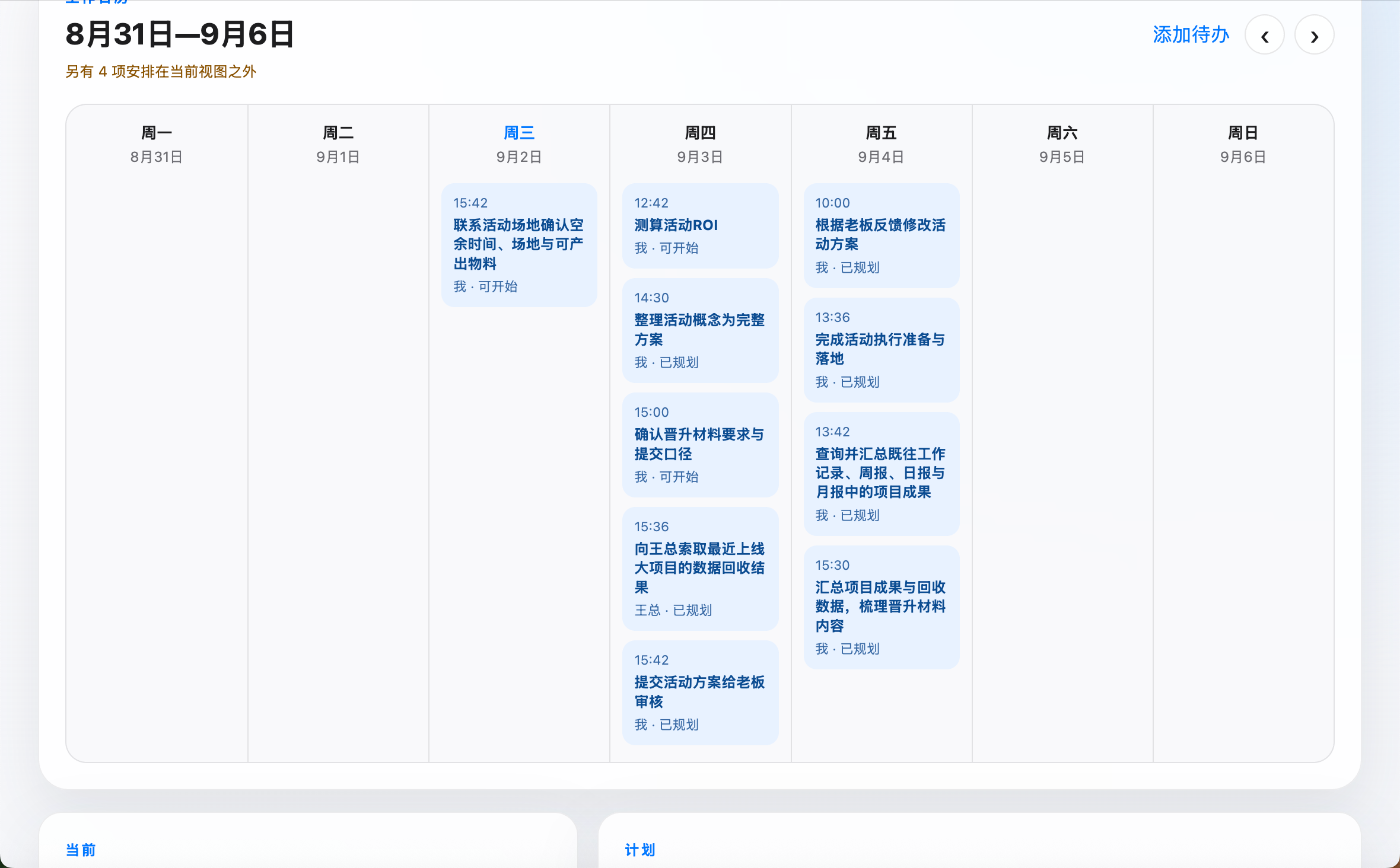Click the 另有 4 项安排在当前视图之外 notice
1400x868 pixels.
161,72
